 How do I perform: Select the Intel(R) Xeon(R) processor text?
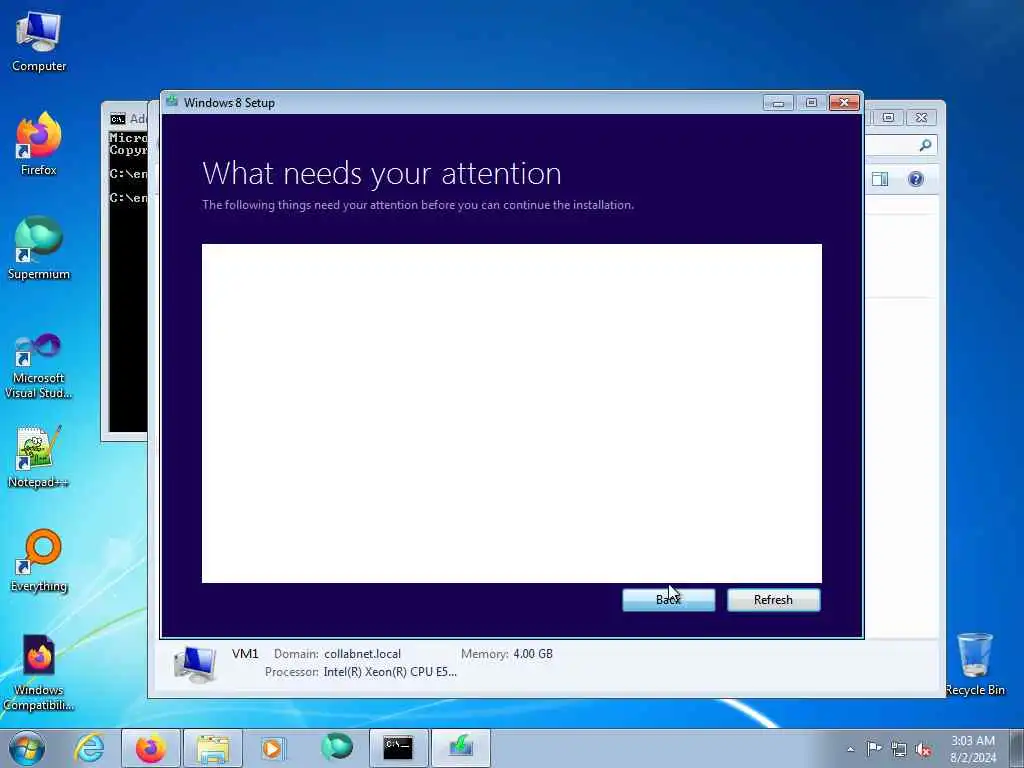pos(390,672)
